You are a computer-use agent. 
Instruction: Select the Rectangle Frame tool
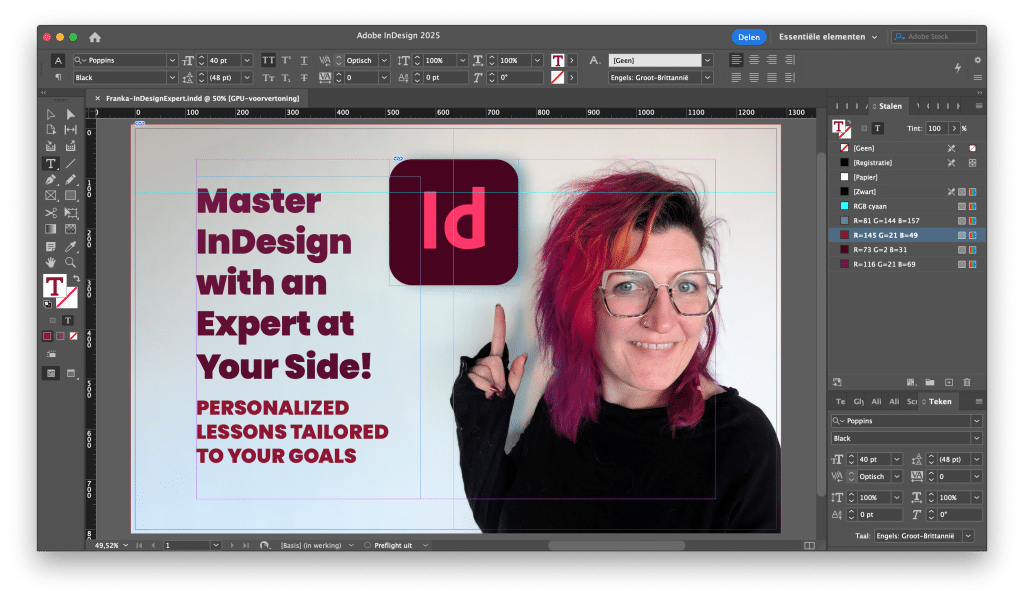point(51,195)
